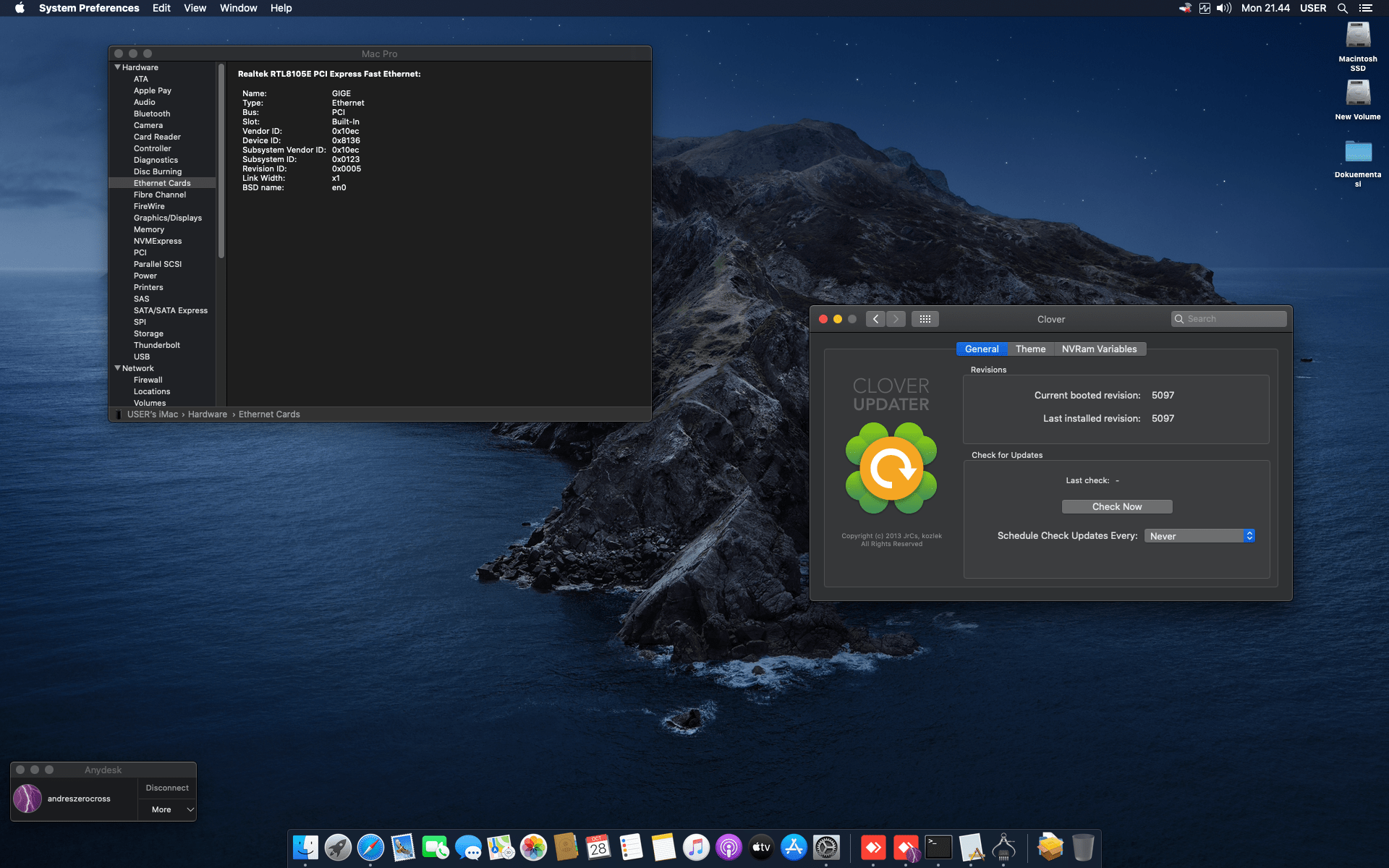The height and width of the screenshot is (868, 1389).
Task: Open the icon grid view in Clover window
Action: pos(925,318)
